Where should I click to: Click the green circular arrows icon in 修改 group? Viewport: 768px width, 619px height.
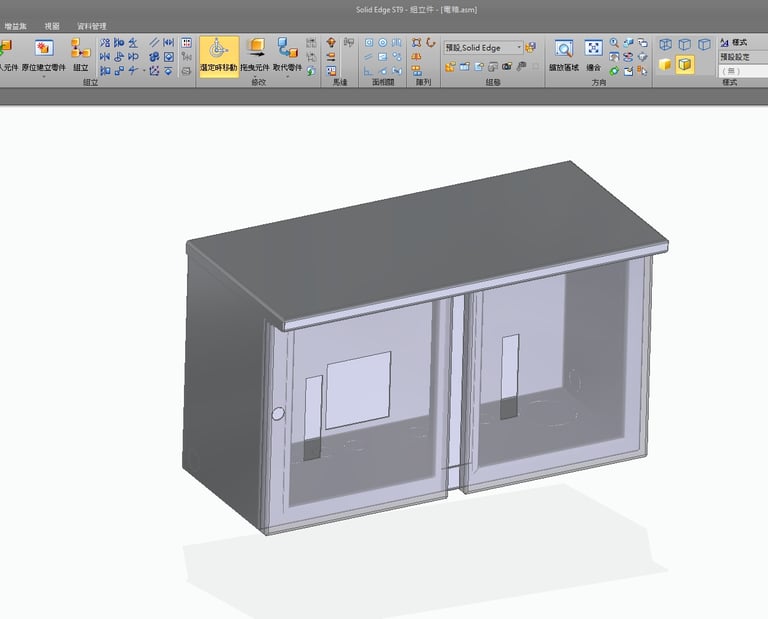(311, 71)
